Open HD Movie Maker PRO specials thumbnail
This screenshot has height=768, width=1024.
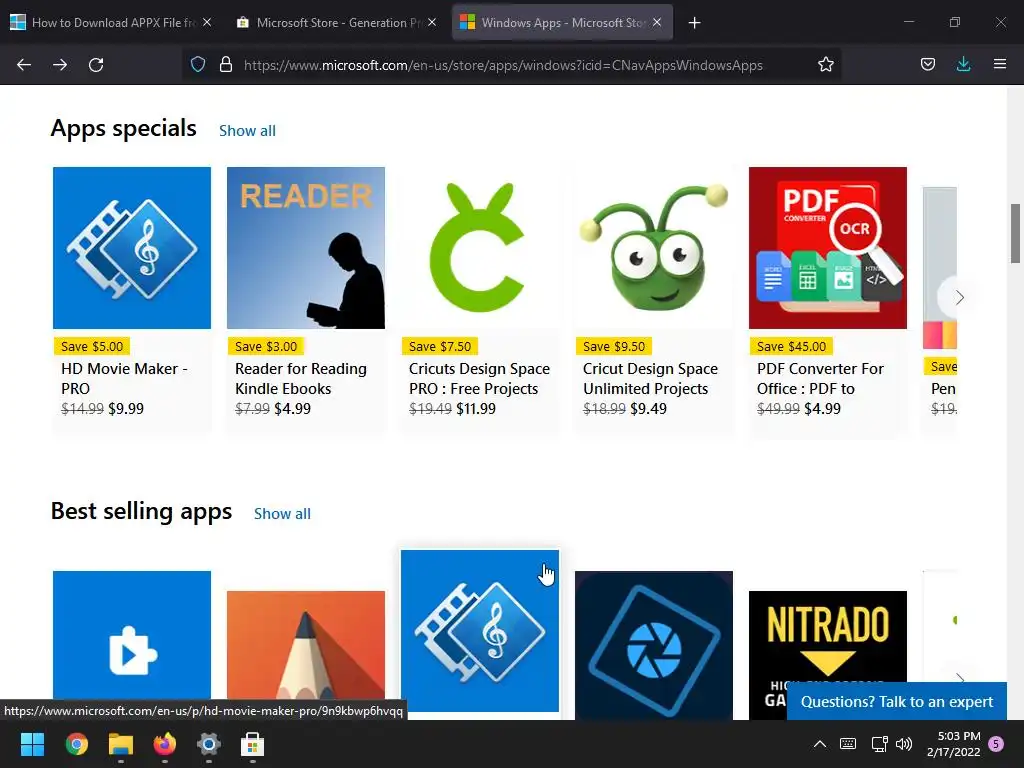(x=132, y=248)
